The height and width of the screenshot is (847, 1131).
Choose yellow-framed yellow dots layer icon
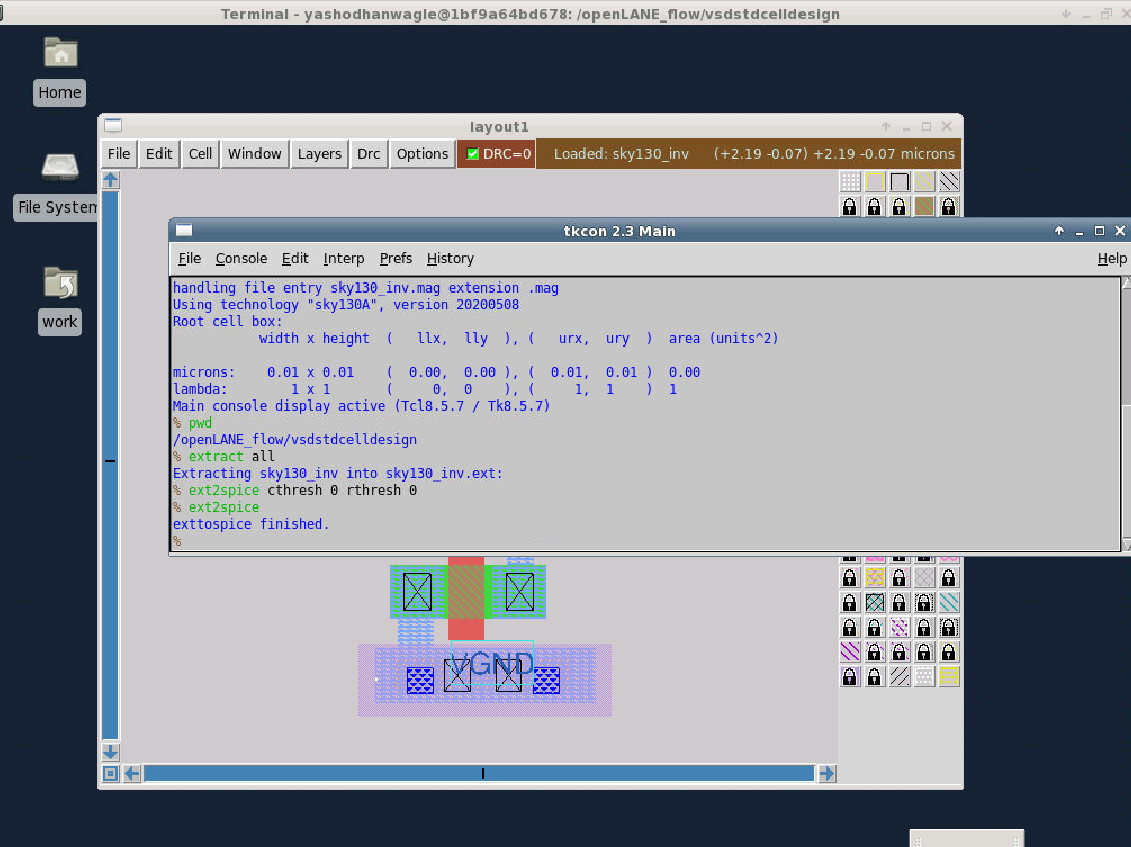(x=949, y=676)
